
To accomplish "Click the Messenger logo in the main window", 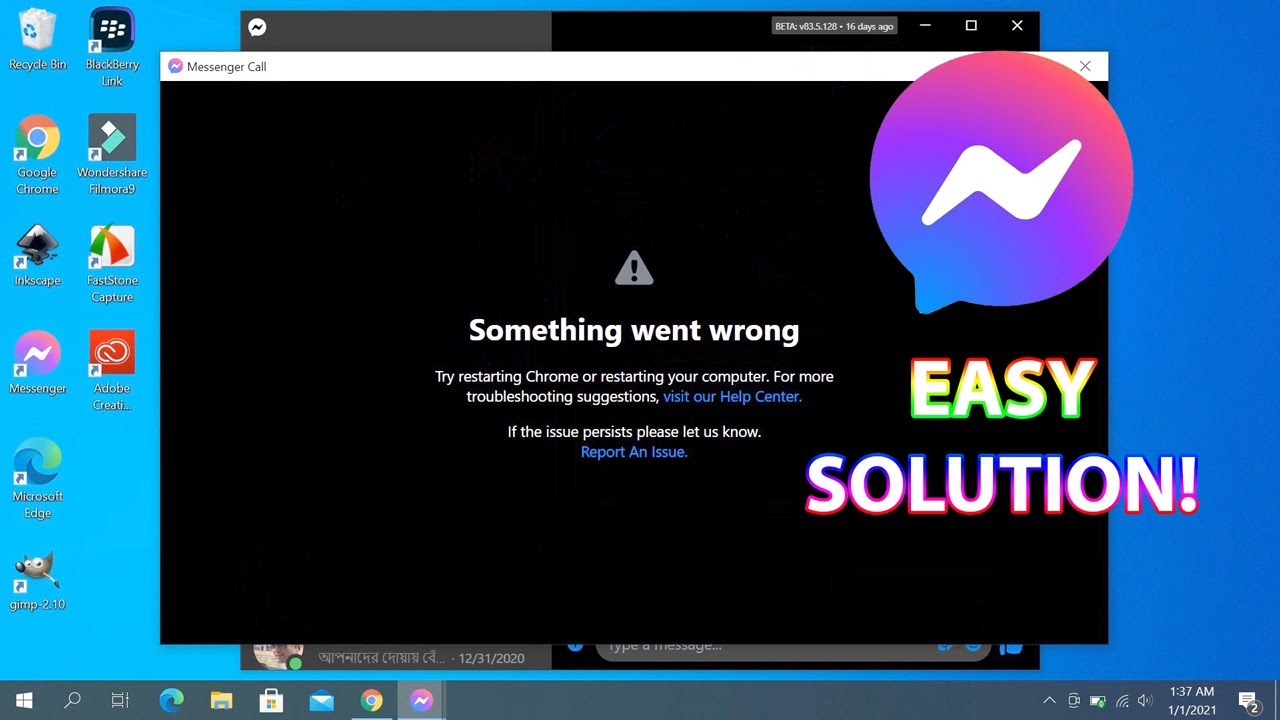I will click(x=257, y=28).
